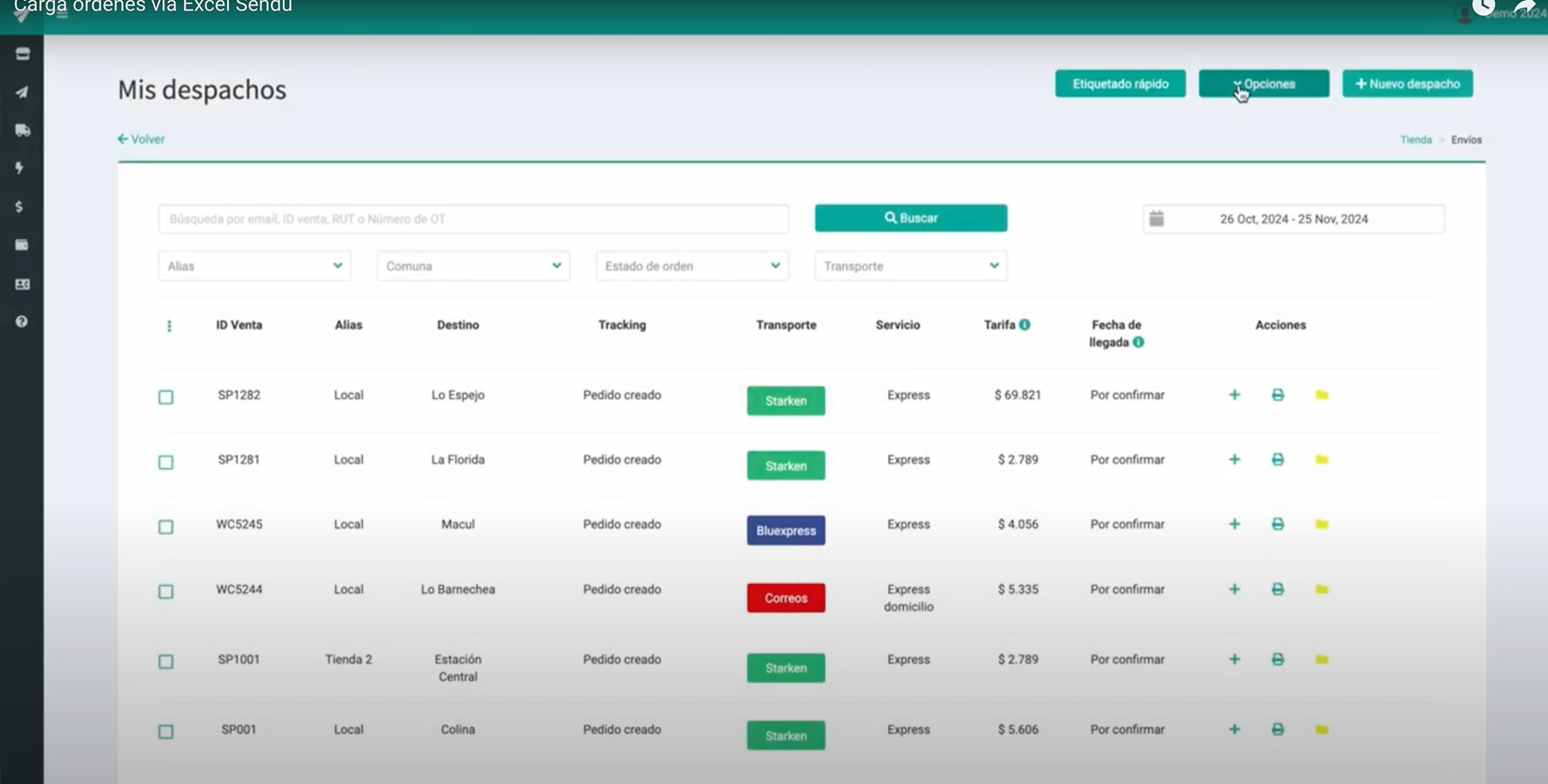
Task: Expand the Alias filter dropdown
Action: tap(255, 266)
